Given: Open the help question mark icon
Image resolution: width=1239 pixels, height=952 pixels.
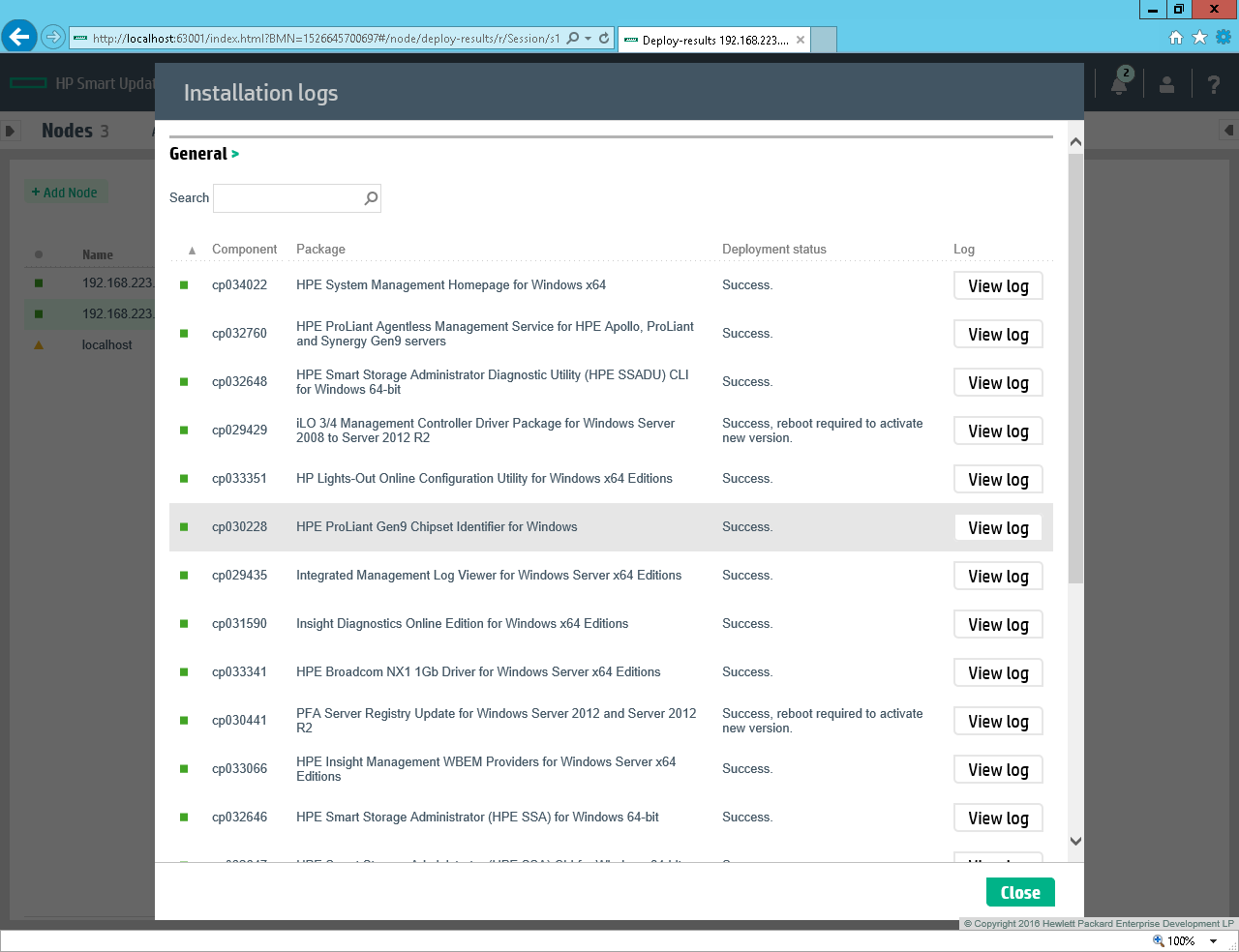Looking at the screenshot, I should coord(1213,85).
